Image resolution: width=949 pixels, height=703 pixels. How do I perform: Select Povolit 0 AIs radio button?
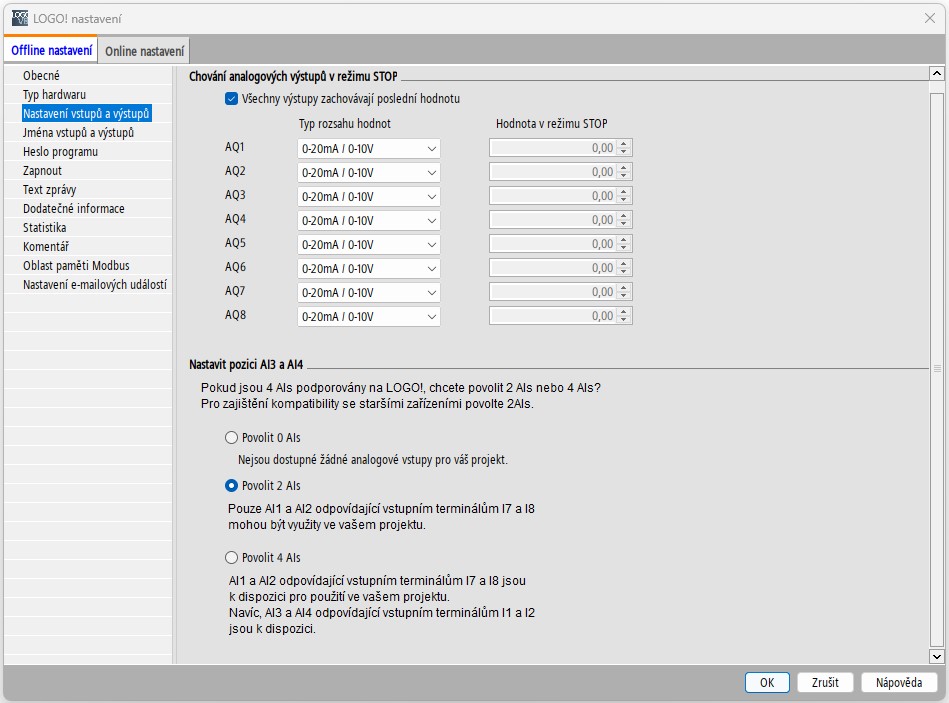[x=231, y=437]
